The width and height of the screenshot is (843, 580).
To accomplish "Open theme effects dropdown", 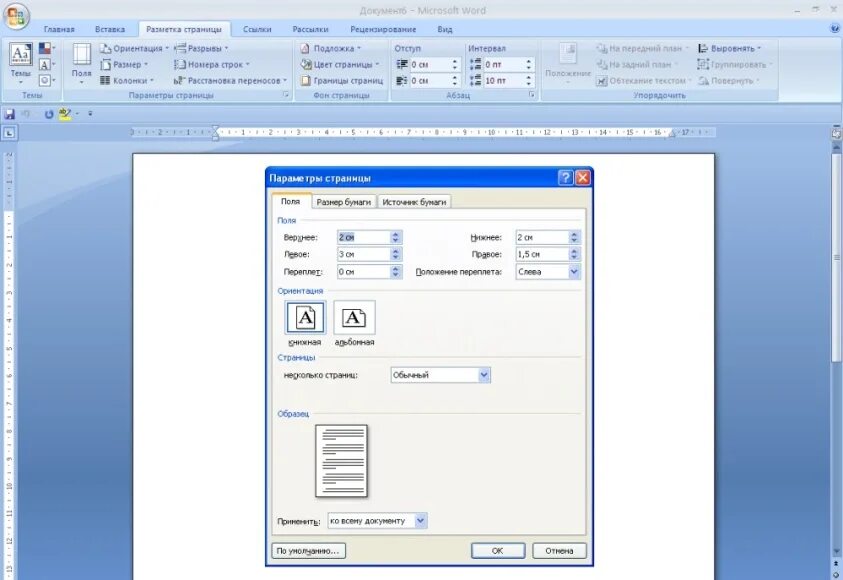I will 47,81.
